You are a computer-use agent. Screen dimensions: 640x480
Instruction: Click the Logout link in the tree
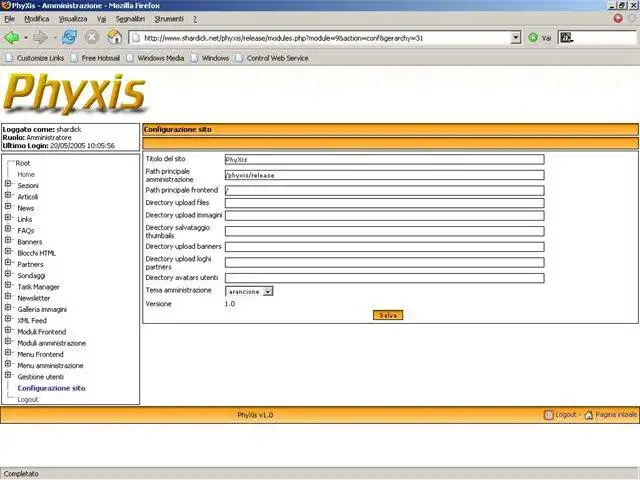[x=27, y=399]
